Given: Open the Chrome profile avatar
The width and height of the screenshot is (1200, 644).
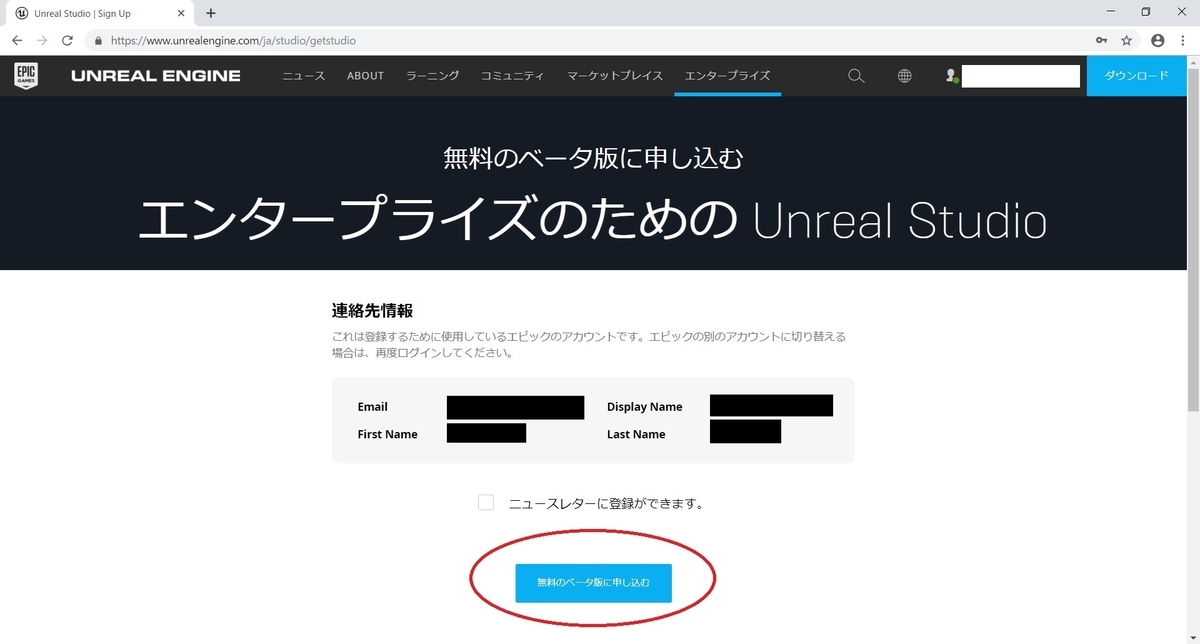Looking at the screenshot, I should (1158, 41).
